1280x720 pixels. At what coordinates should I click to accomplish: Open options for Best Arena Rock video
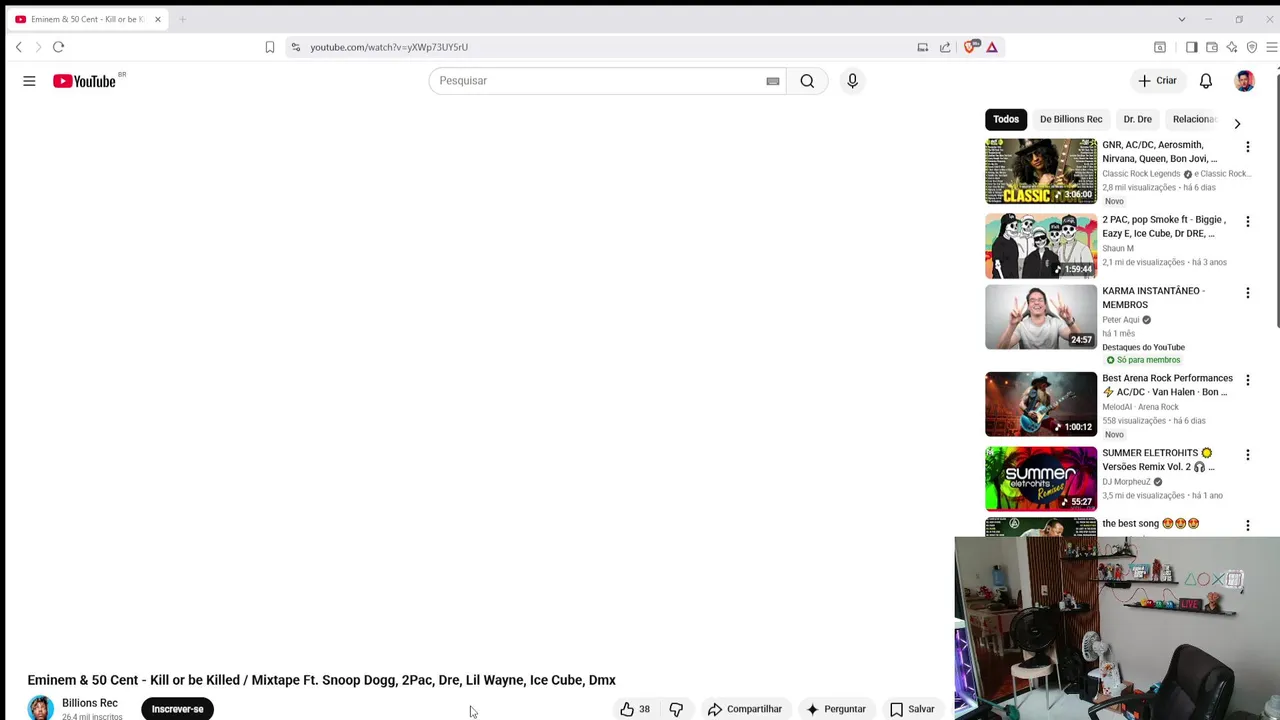tap(1247, 380)
